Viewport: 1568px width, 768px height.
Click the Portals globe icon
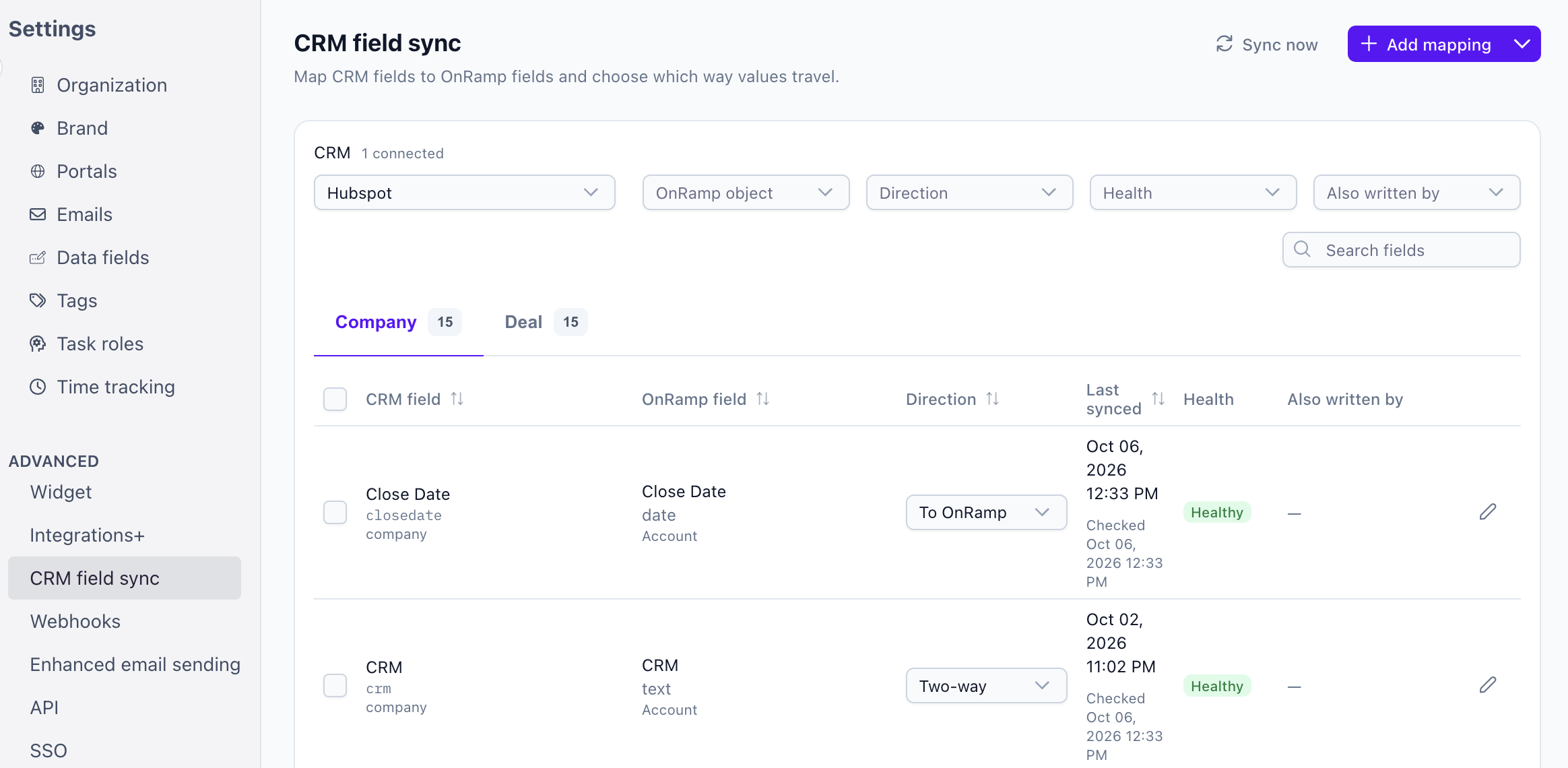coord(38,171)
